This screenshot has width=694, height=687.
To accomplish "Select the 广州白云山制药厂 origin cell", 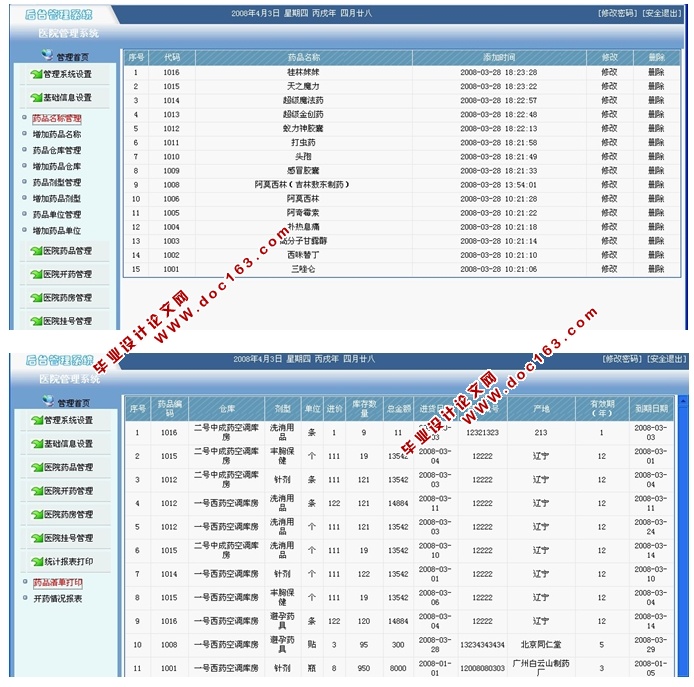I will point(540,668).
